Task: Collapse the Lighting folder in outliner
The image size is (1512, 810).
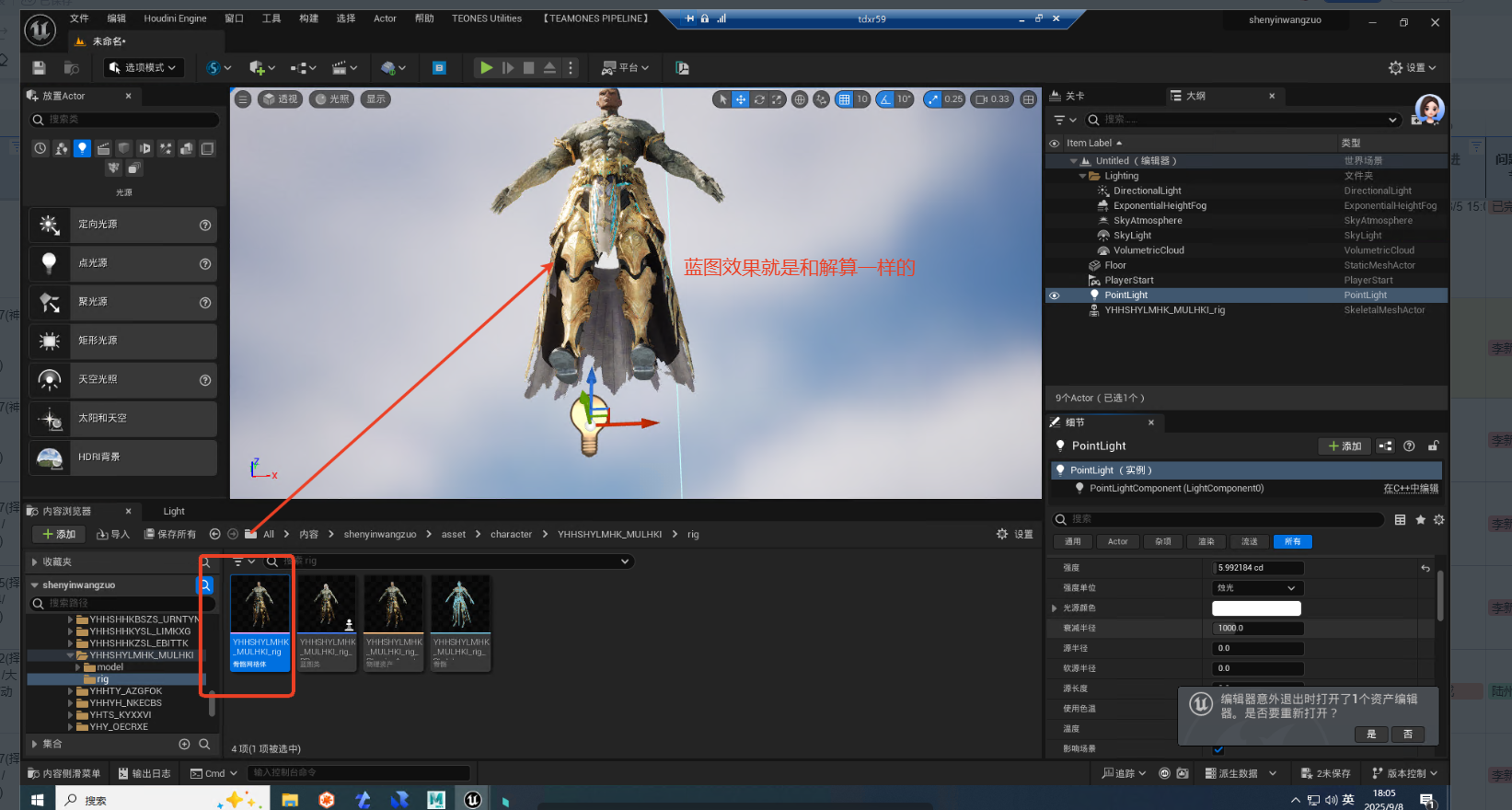Action: point(1083,176)
